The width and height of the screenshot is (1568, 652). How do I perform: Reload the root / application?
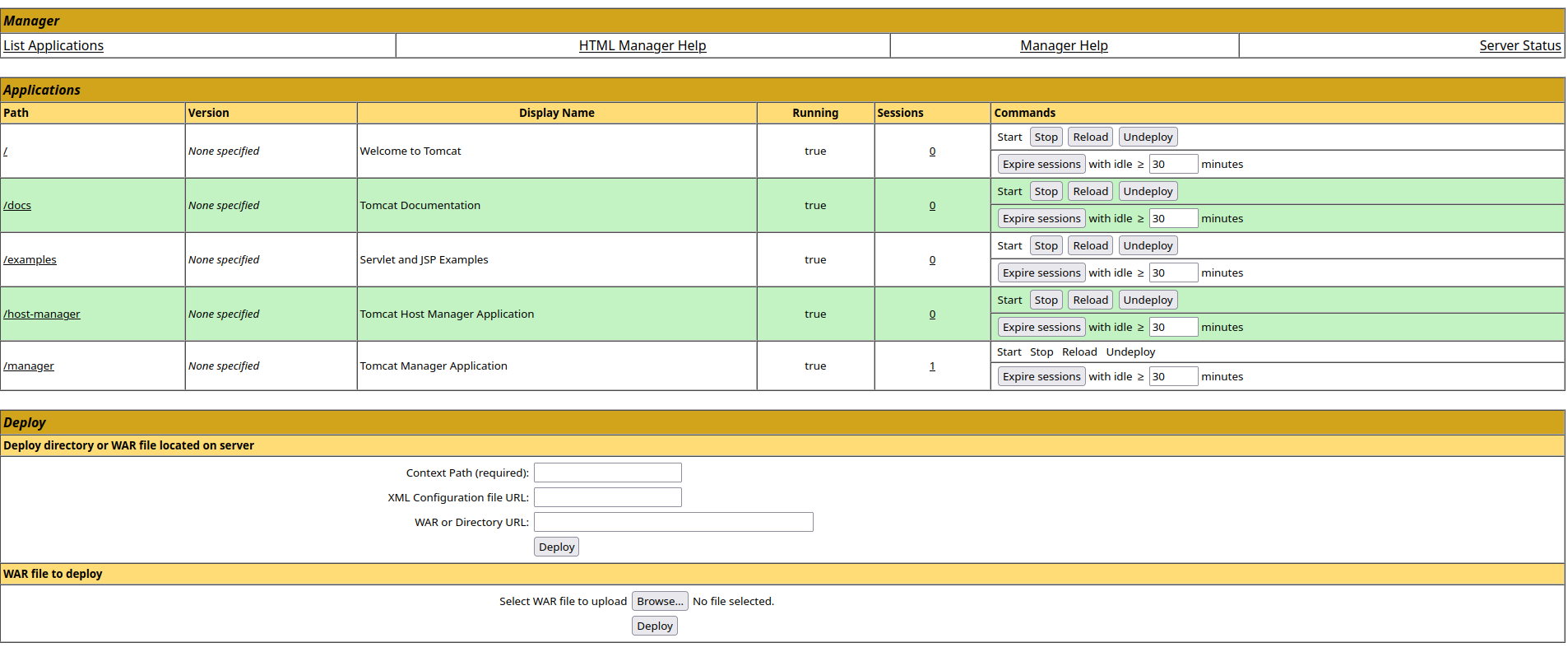(1091, 137)
